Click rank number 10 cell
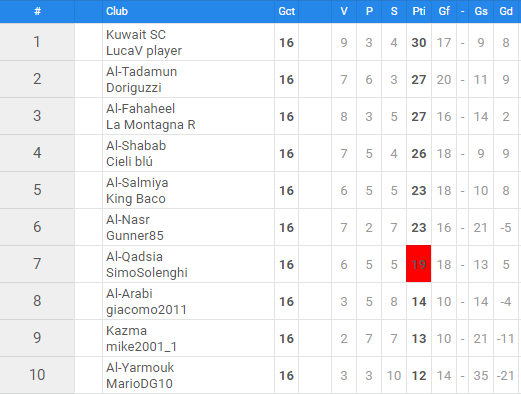Viewport: 521px width, 394px height. point(37,375)
